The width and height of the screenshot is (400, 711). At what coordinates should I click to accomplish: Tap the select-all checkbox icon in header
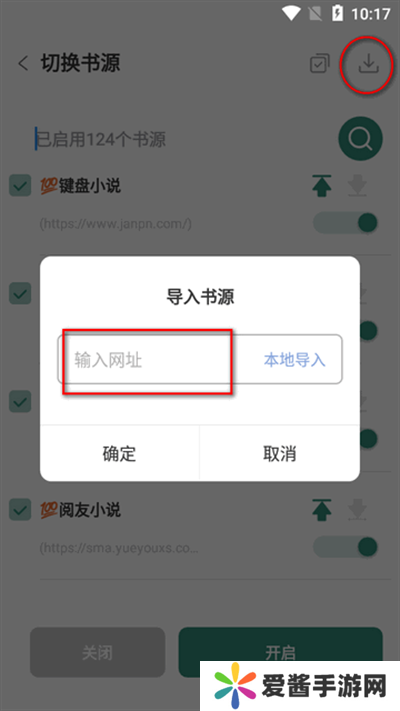pos(320,64)
